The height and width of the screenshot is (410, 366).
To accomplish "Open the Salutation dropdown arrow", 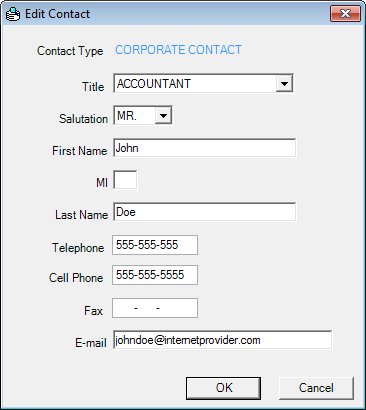I will [x=163, y=116].
